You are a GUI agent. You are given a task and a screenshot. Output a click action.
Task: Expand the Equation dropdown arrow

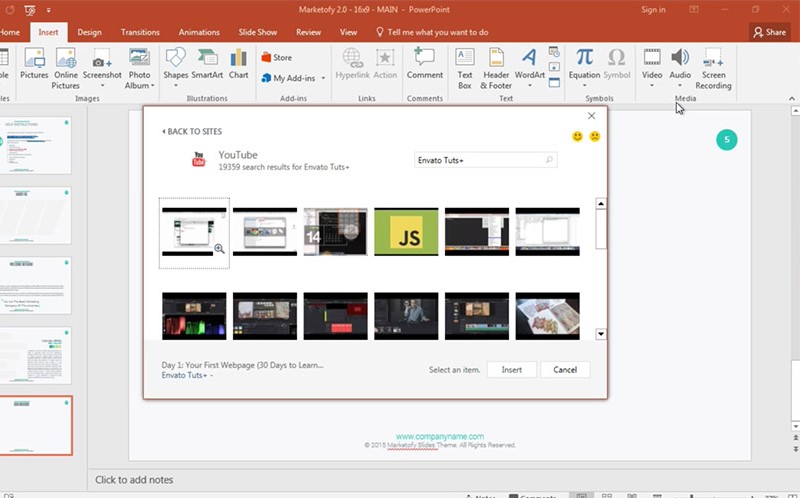(584, 86)
